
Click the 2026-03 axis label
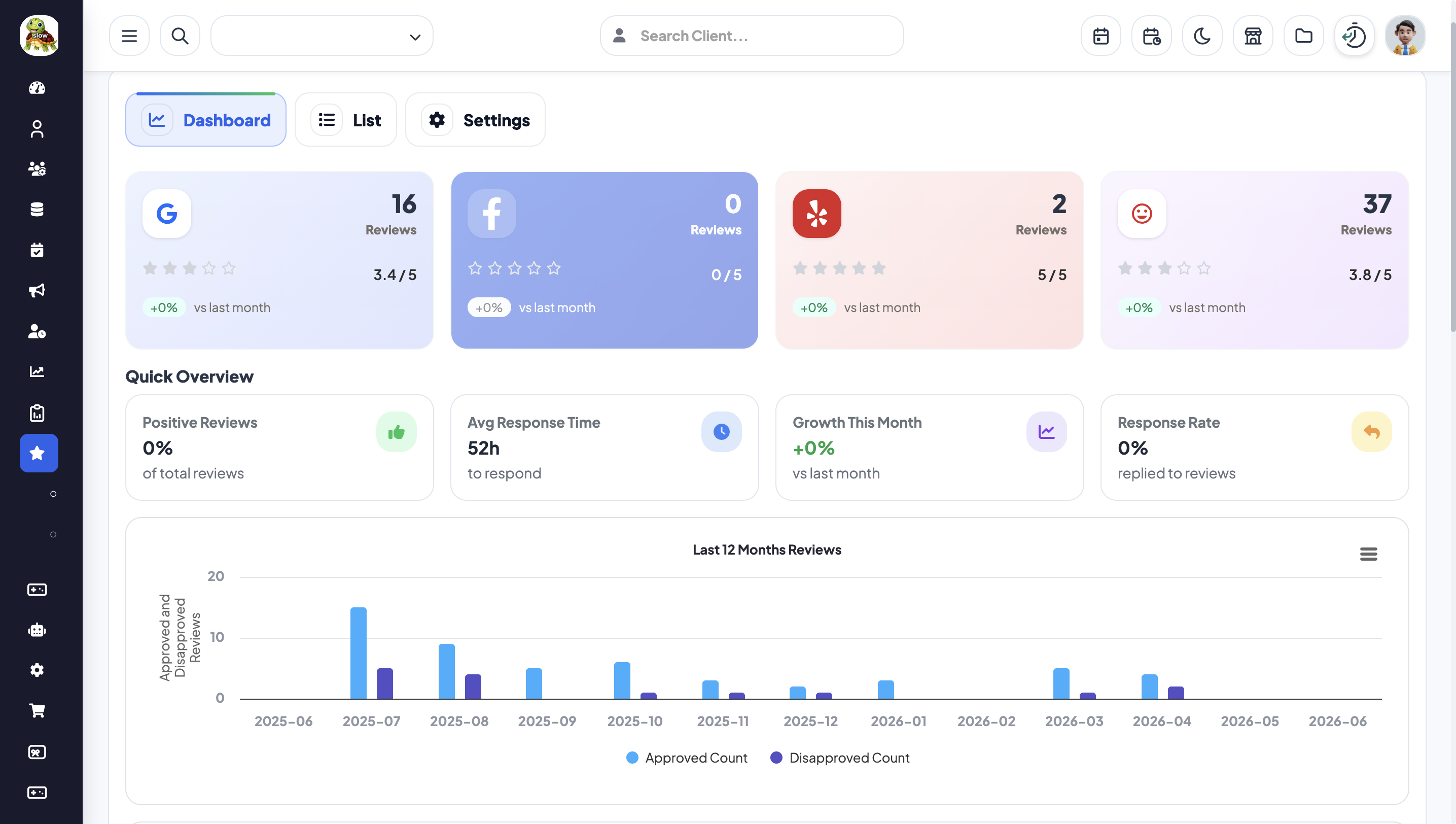pos(1074,721)
